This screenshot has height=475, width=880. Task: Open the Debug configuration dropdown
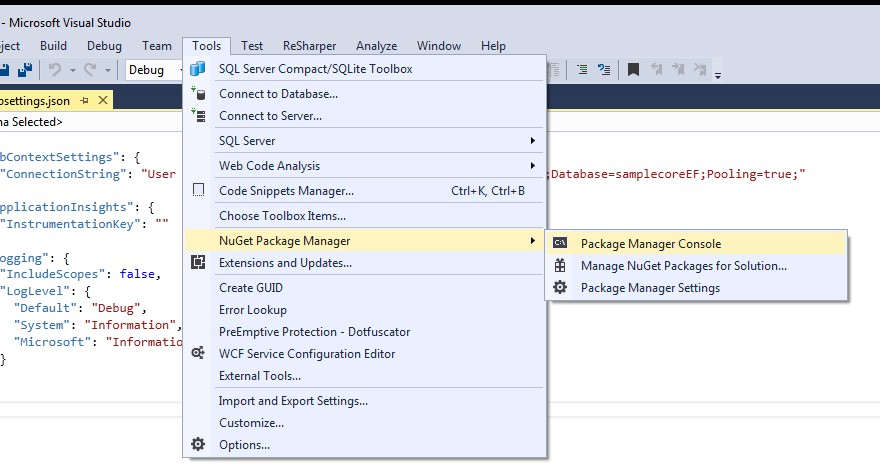pos(154,70)
